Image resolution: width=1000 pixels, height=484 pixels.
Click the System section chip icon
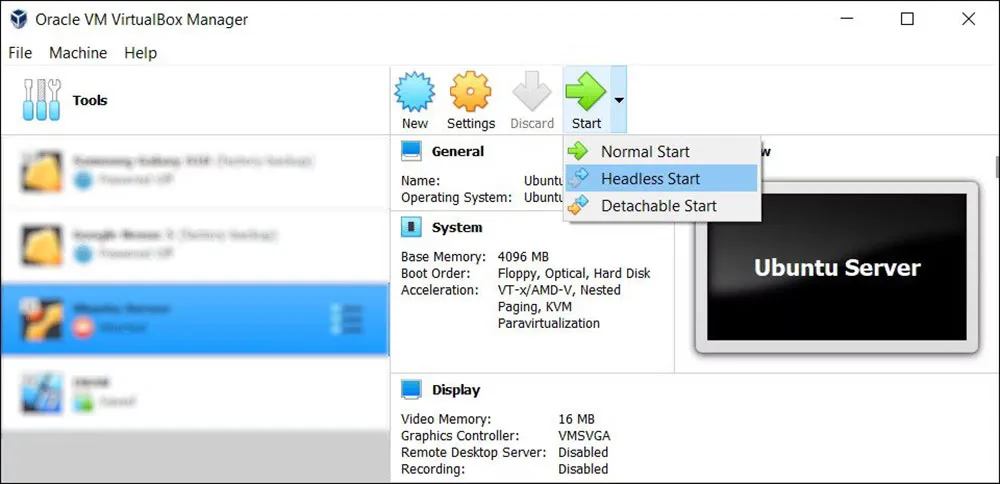411,227
